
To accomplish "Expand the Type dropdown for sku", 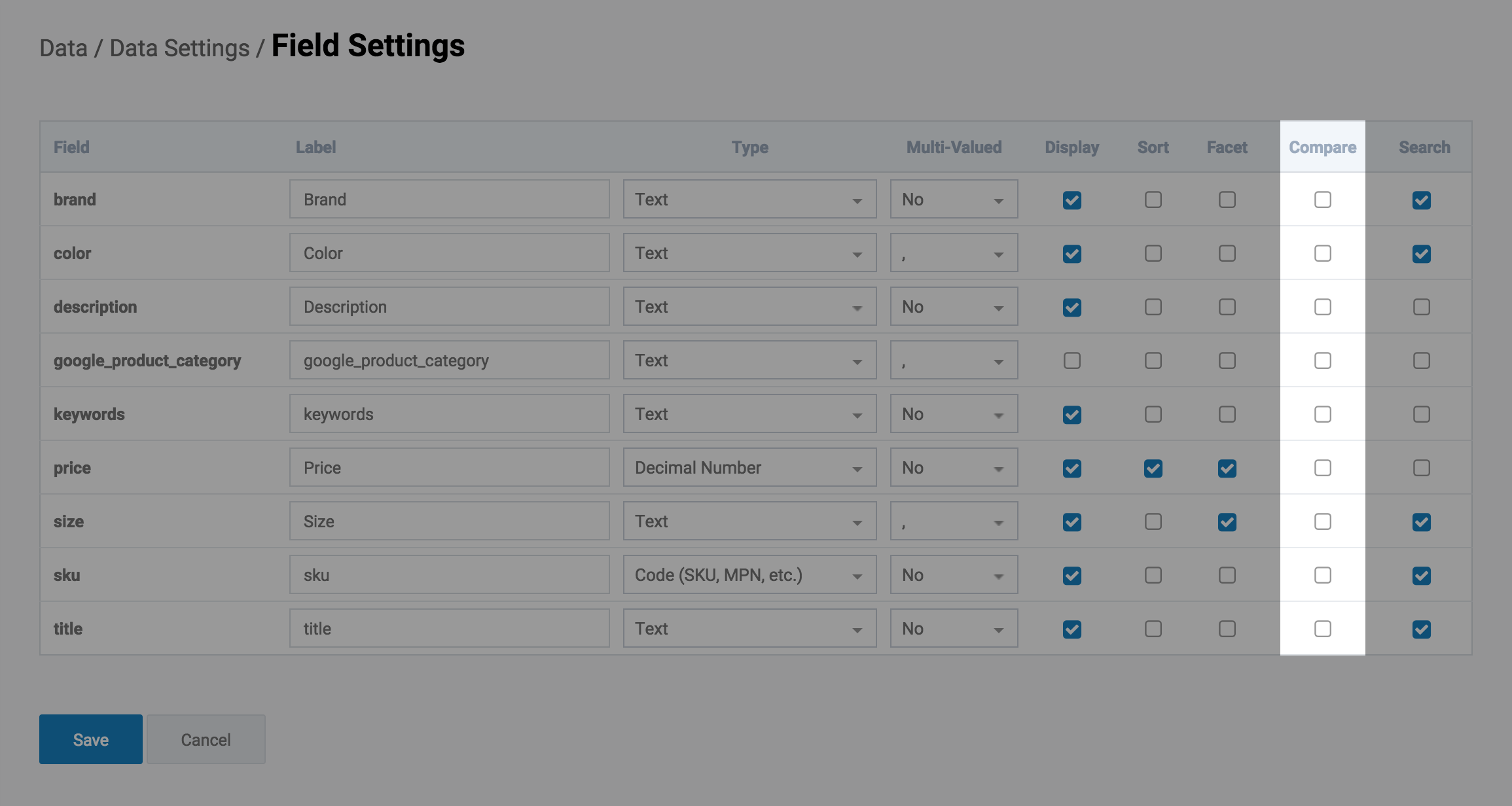I will 749,575.
